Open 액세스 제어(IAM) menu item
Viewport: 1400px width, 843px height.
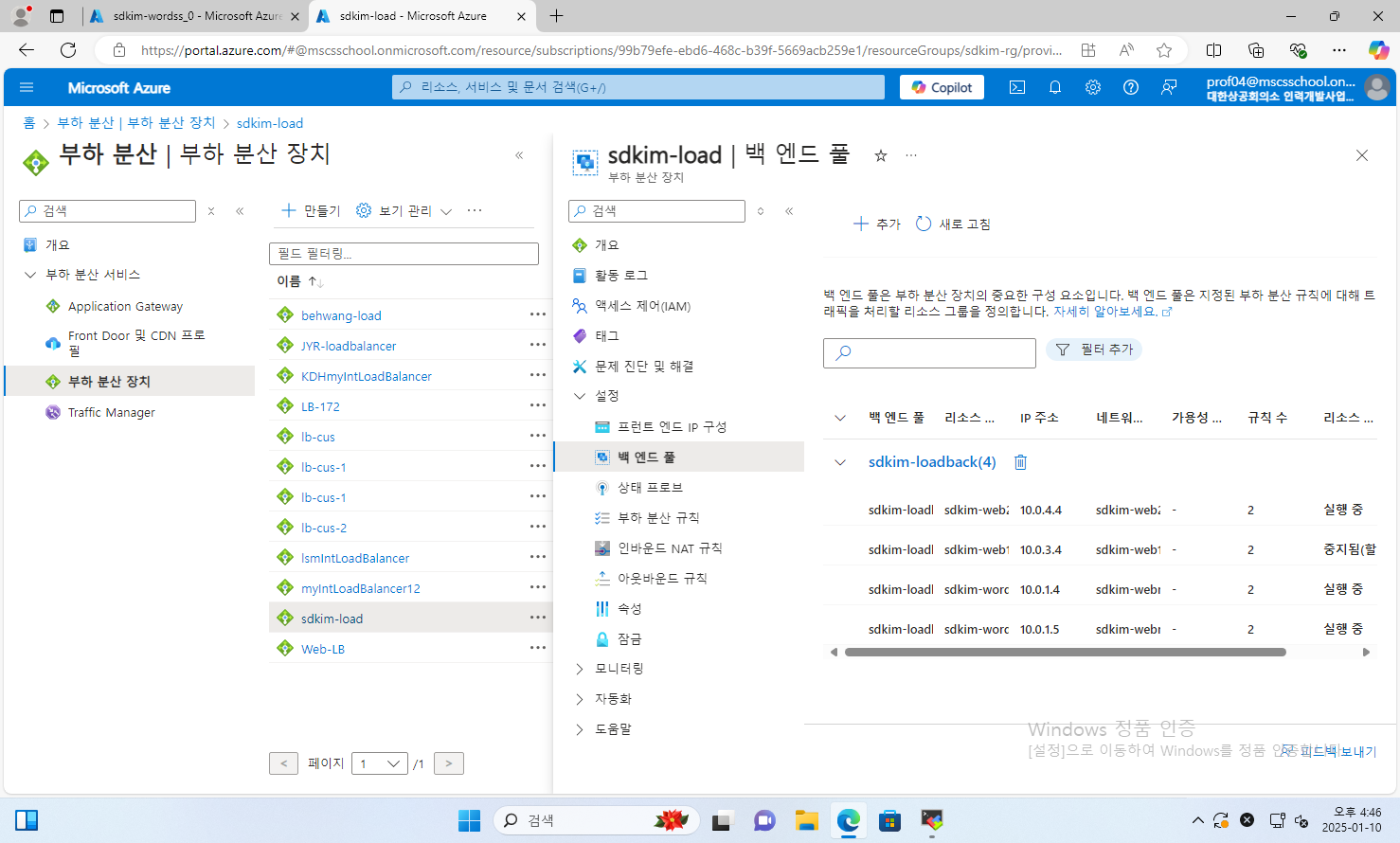click(642, 306)
